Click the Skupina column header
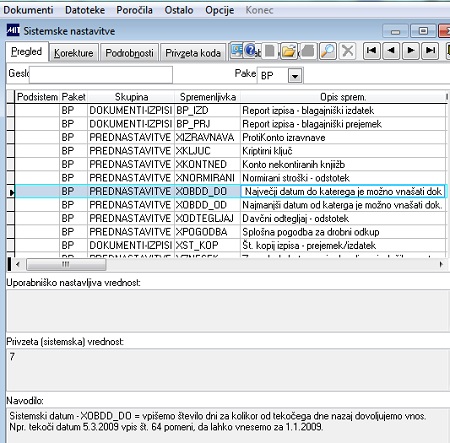Viewport: 450px width, 443px height. pyautogui.click(x=131, y=97)
